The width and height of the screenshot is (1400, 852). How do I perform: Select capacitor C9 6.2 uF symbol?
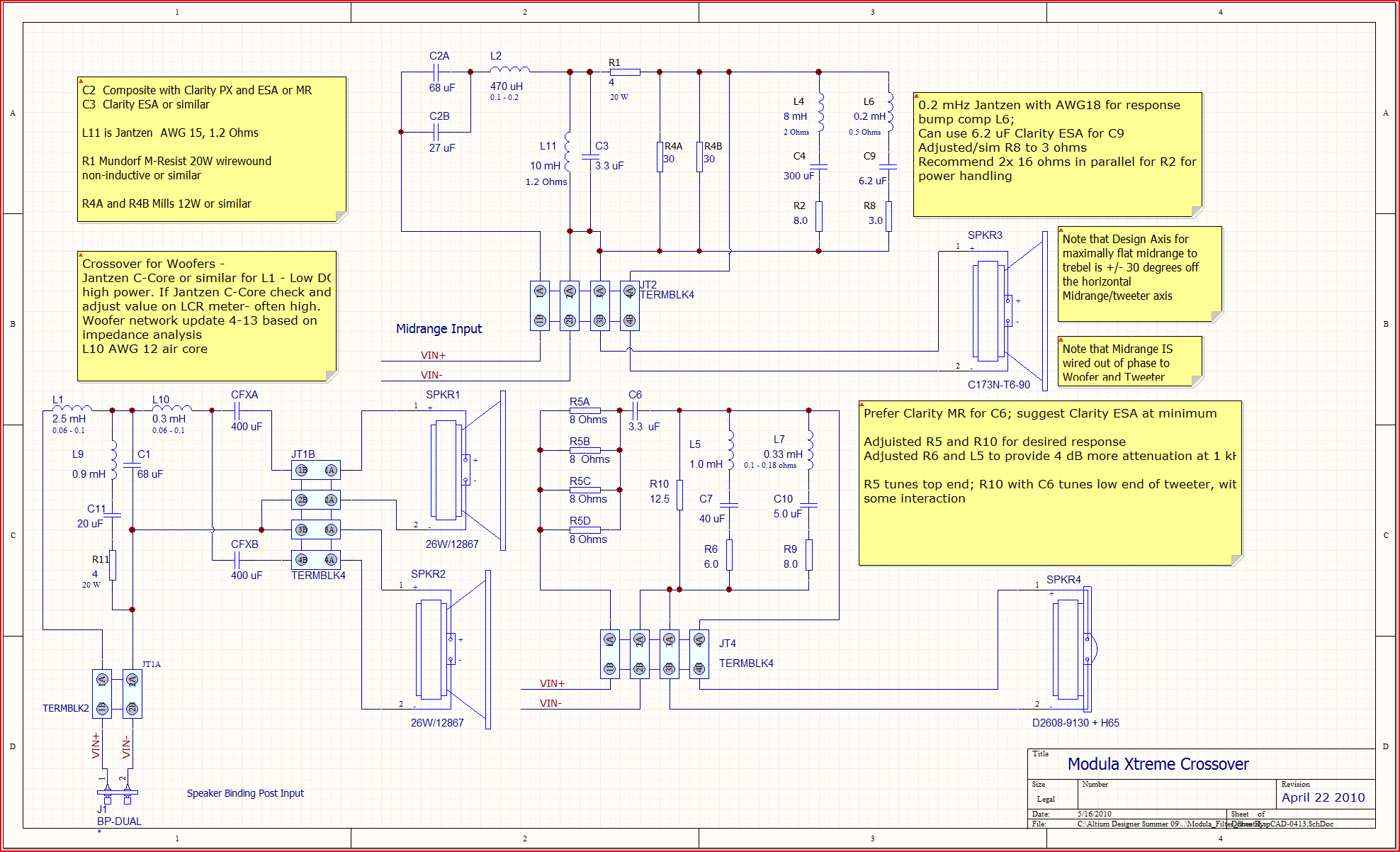tap(888, 167)
